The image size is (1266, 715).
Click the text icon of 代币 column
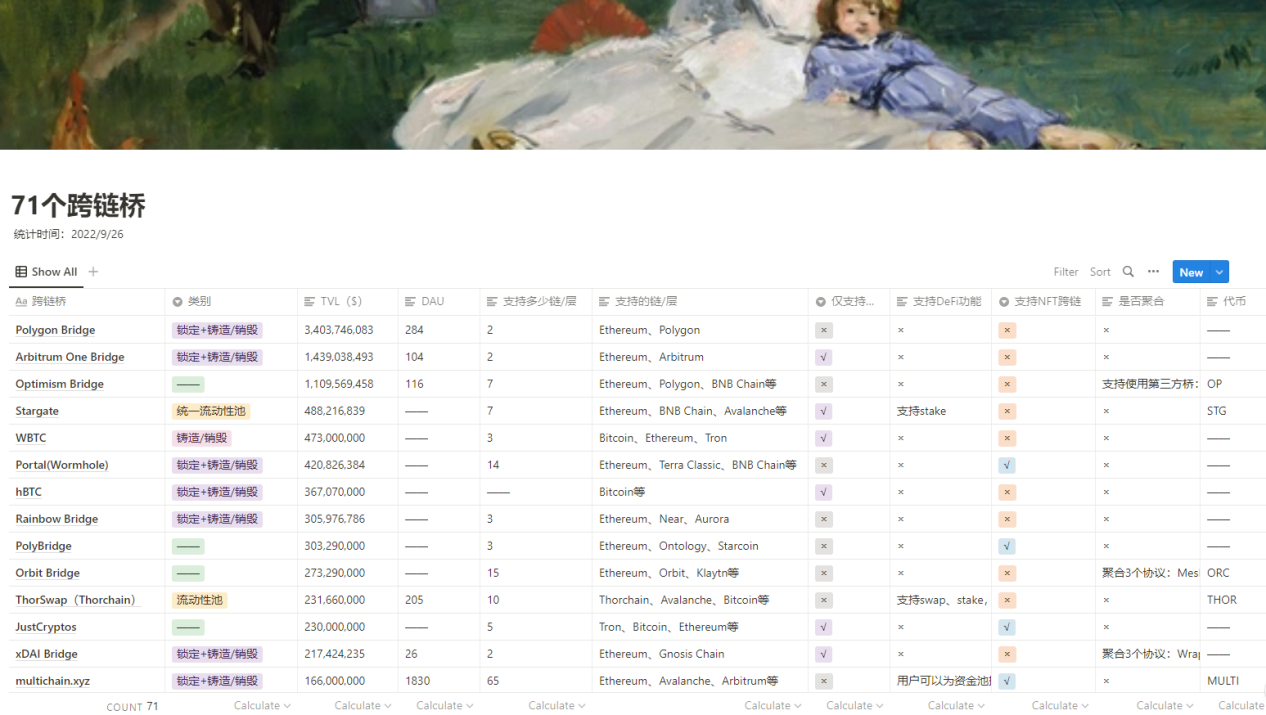(x=1212, y=301)
